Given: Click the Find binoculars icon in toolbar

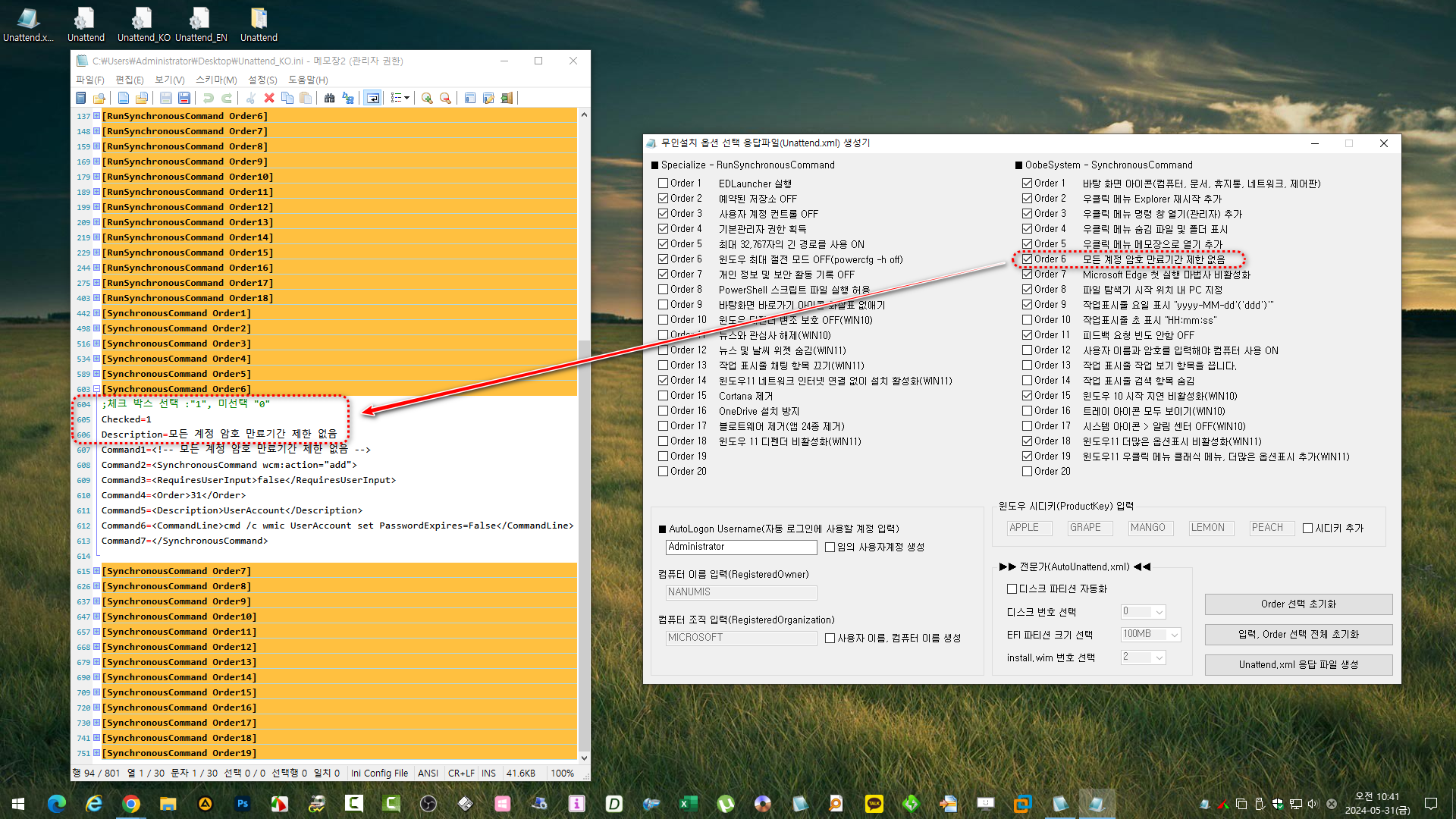Looking at the screenshot, I should [x=329, y=98].
